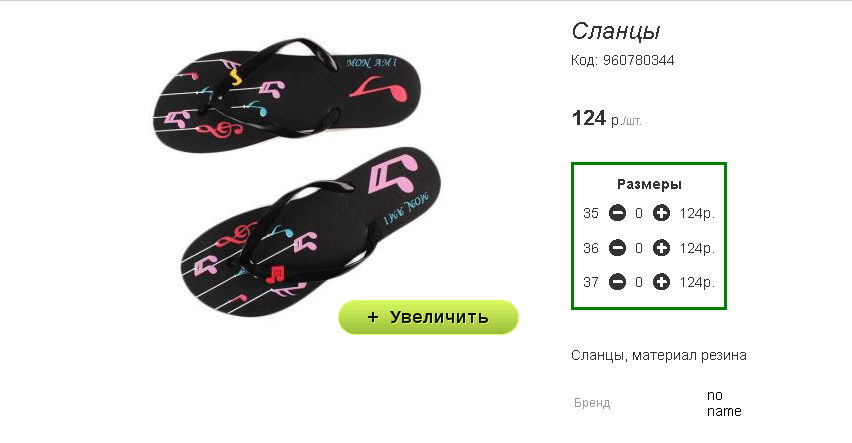Click the green Увеличить enlarge button
852x443 pixels.
tap(428, 317)
